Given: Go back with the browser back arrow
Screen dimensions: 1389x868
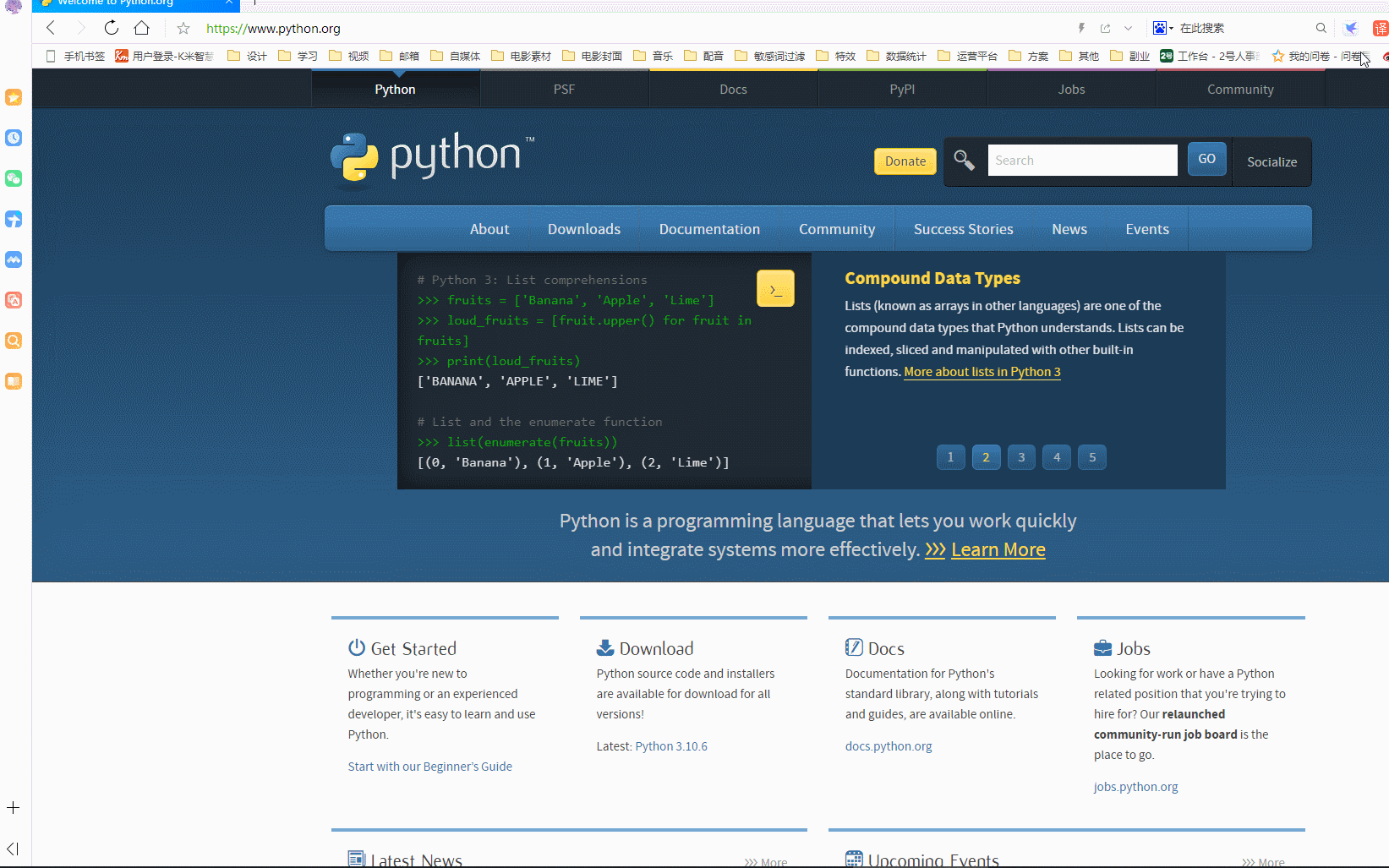Looking at the screenshot, I should [51, 28].
